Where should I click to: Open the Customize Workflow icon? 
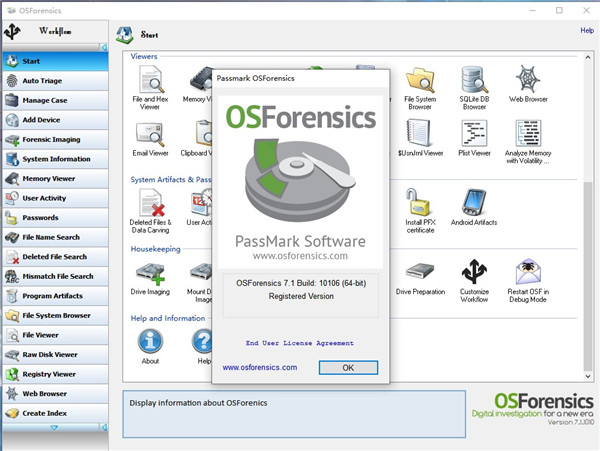(474, 272)
